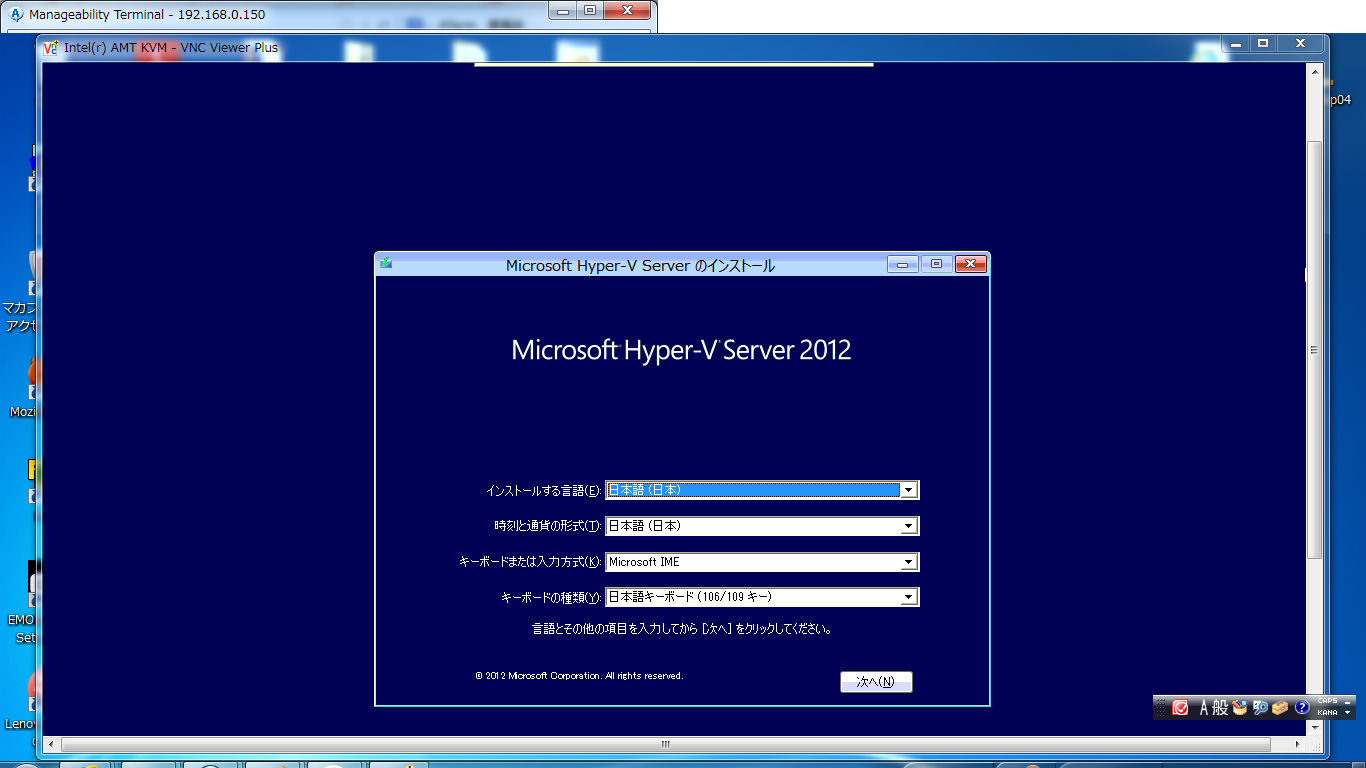Maximize the VNC Viewer Plus window

1263,44
